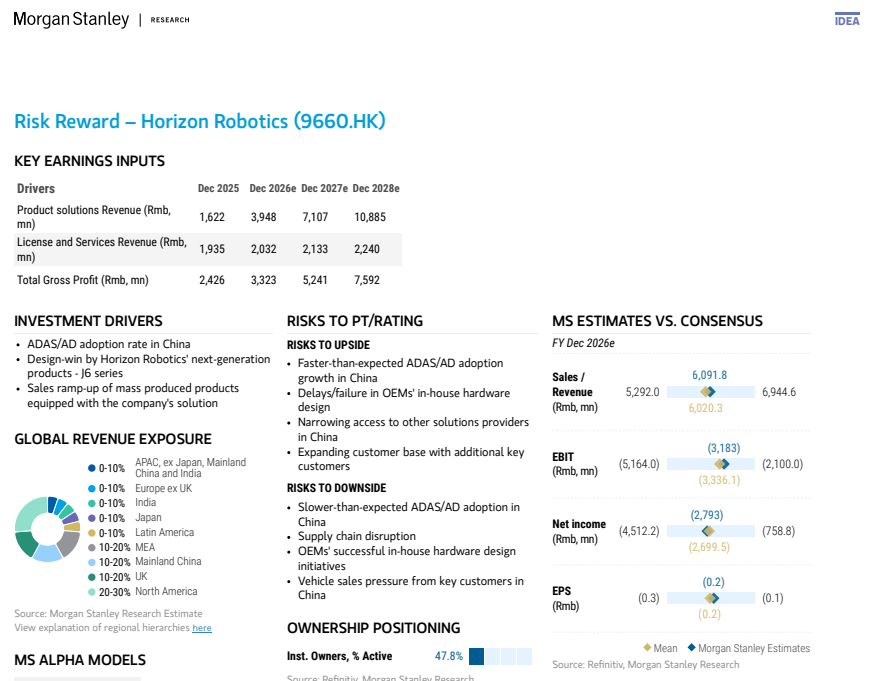Click the Total Gross Profit value "2,426"

coord(212,280)
